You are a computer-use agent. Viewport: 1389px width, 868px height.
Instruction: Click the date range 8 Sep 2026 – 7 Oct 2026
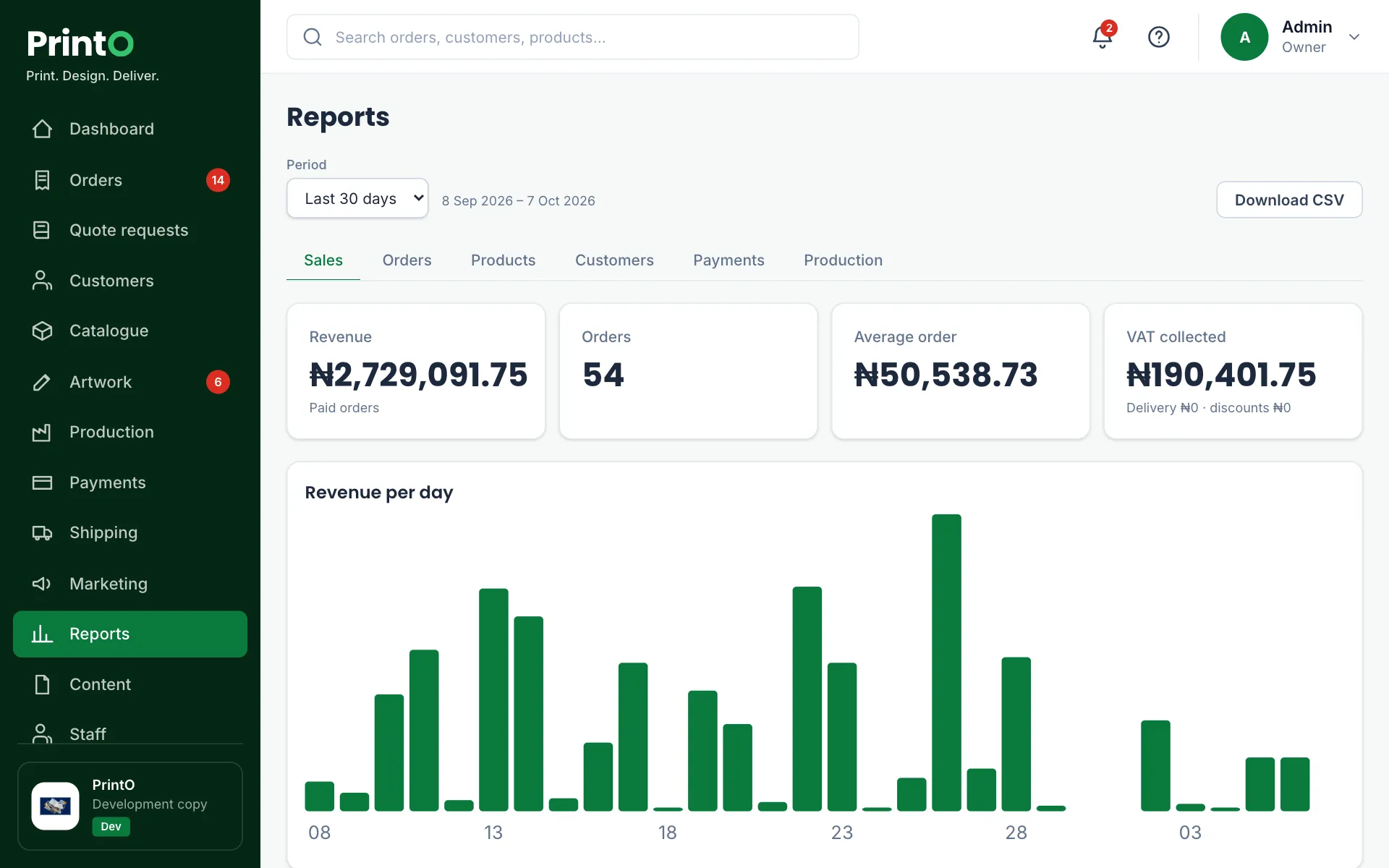coord(519,201)
